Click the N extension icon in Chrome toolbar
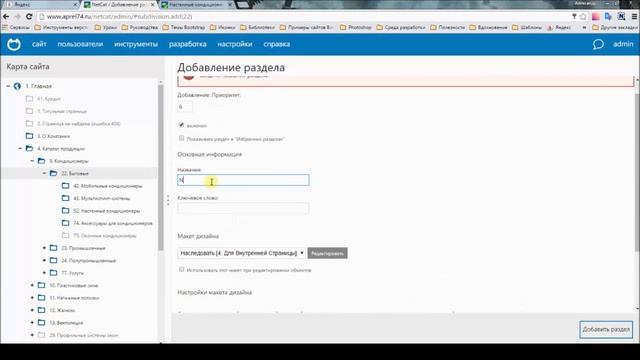This screenshot has height=360, width=640. tap(621, 16)
